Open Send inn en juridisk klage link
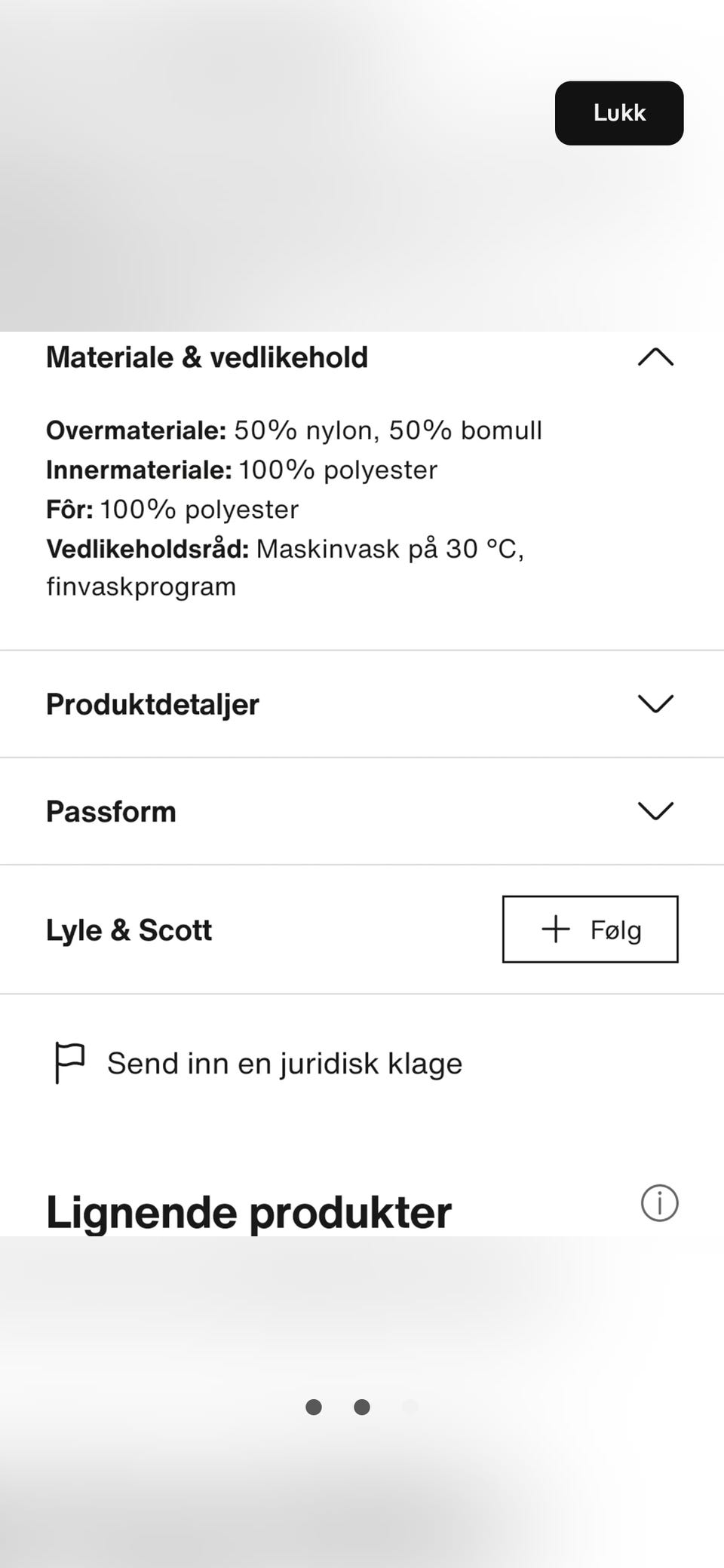Image resolution: width=724 pixels, height=1568 pixels. pos(284,1064)
